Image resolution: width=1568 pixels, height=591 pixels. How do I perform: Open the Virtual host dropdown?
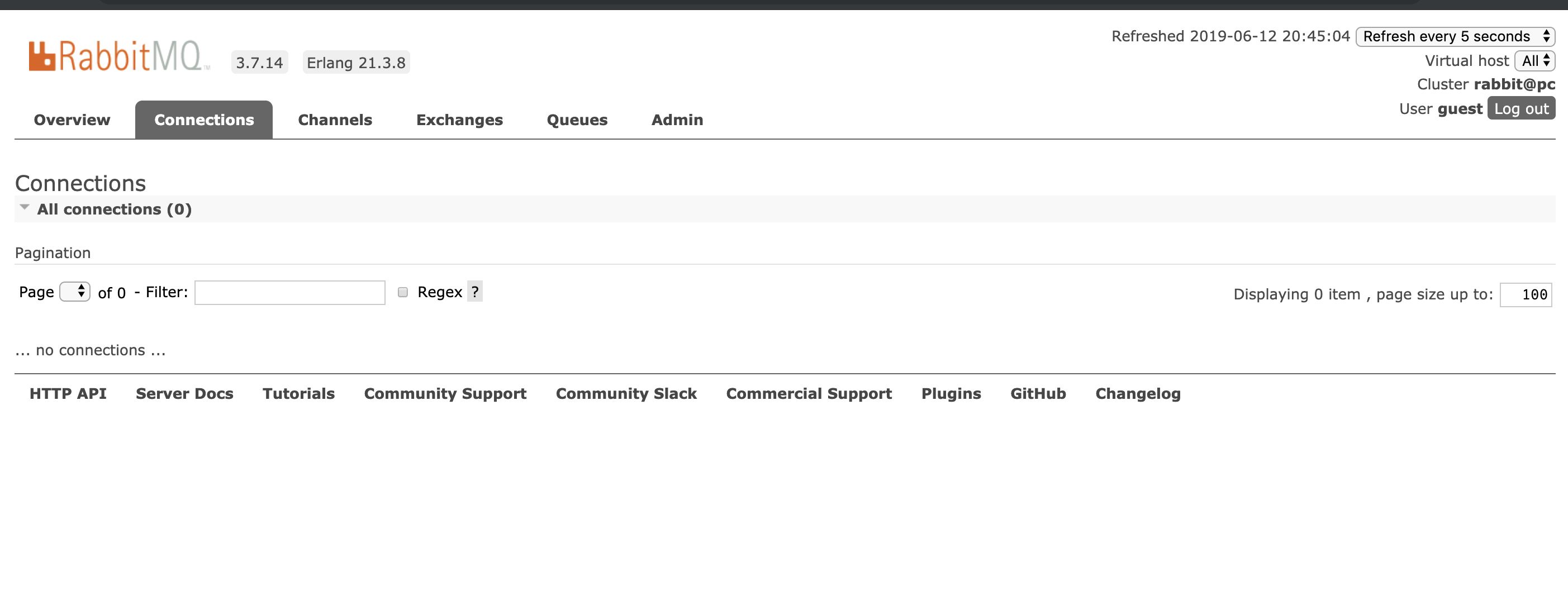click(x=1534, y=61)
